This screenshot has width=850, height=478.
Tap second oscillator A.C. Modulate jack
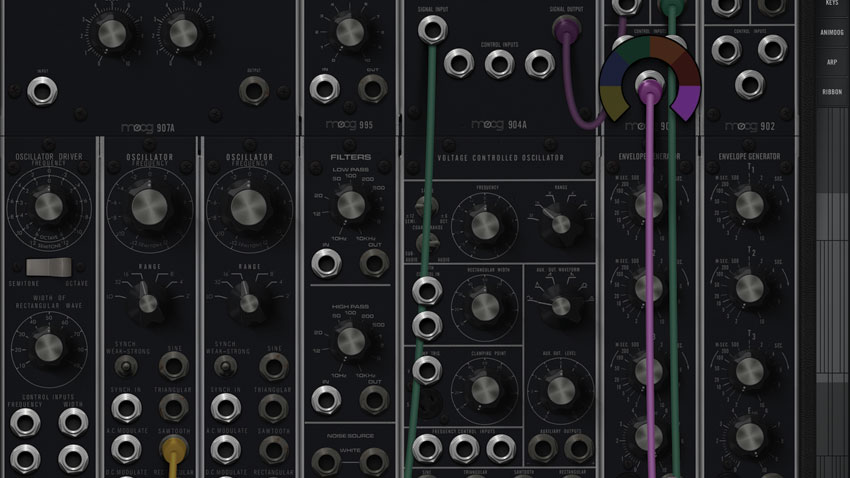226,449
